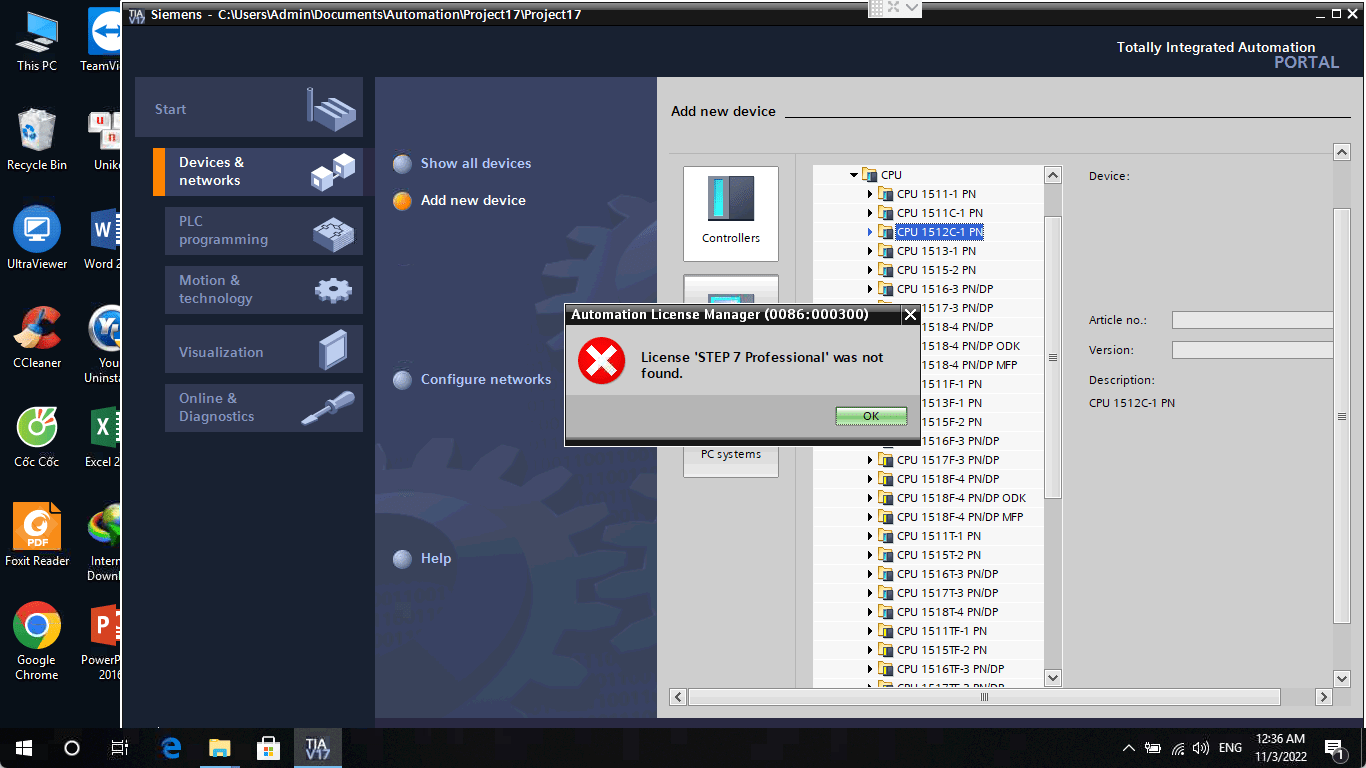Select CPU 1515-2 PN in device tree
The height and width of the screenshot is (768, 1366).
tap(936, 270)
